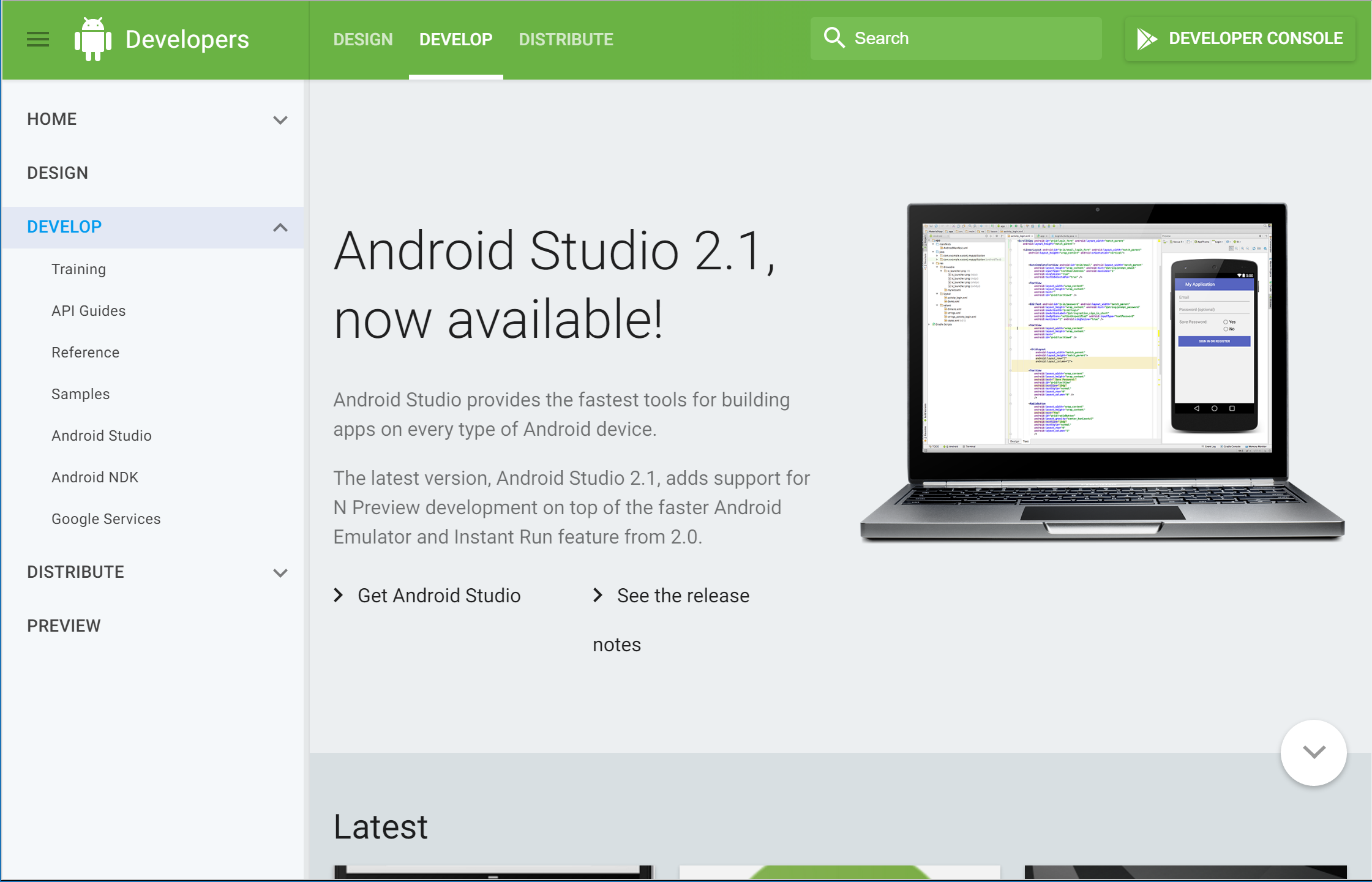Screen dimensions: 1372x882
Task: Click the arrow beside See the release notes
Action: (x=598, y=595)
